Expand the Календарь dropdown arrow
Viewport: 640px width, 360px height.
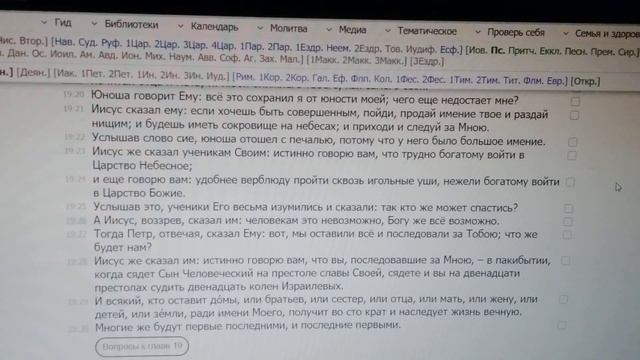[x=180, y=27]
